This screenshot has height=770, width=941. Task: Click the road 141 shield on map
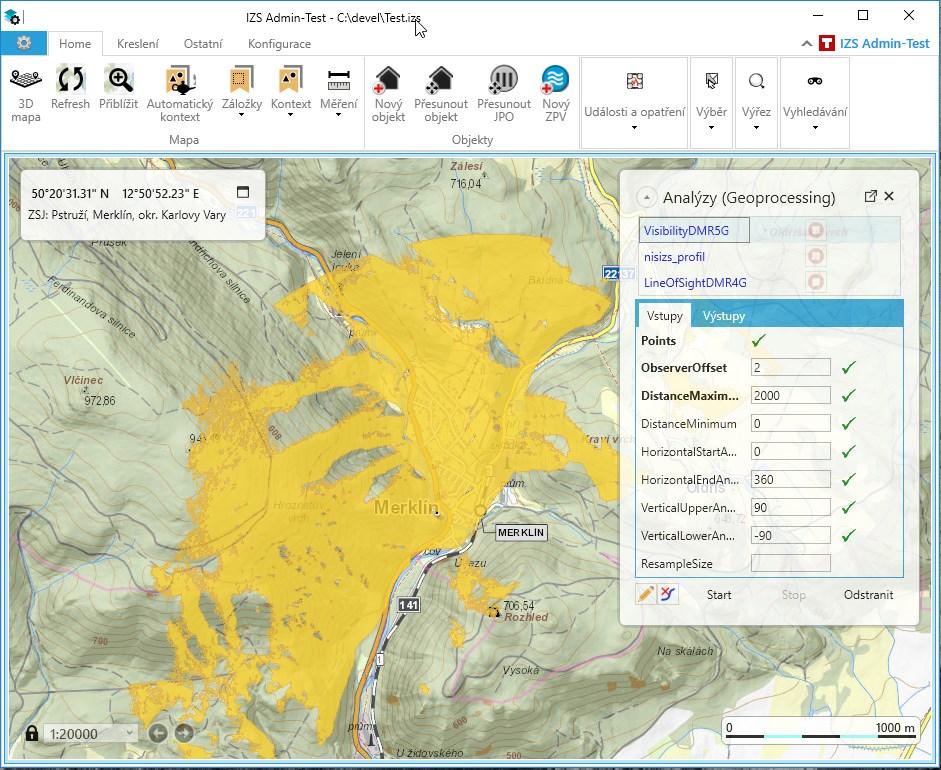click(x=408, y=604)
